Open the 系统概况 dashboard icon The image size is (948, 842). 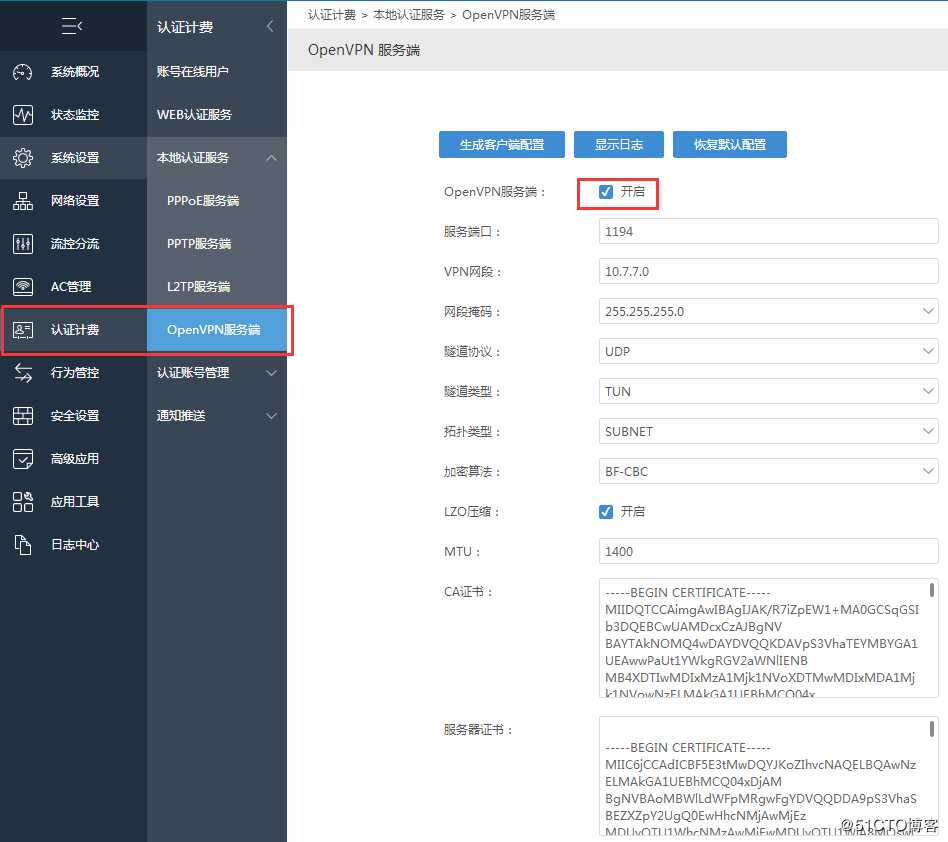click(x=23, y=72)
